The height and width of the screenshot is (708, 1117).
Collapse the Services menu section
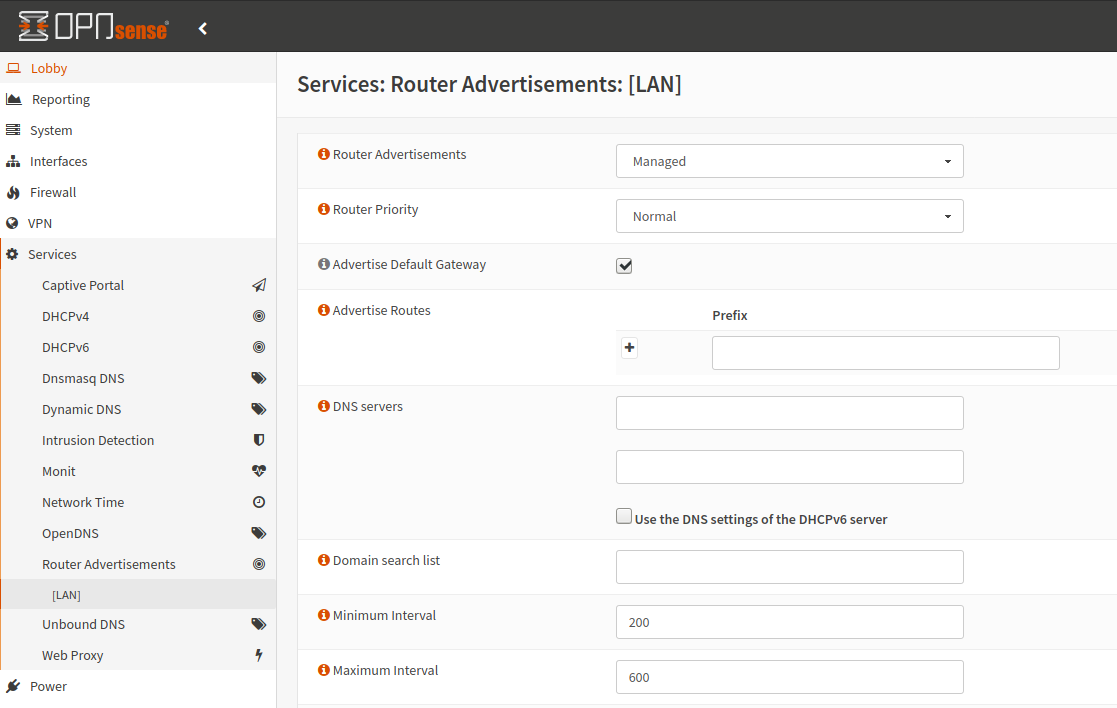coord(52,254)
